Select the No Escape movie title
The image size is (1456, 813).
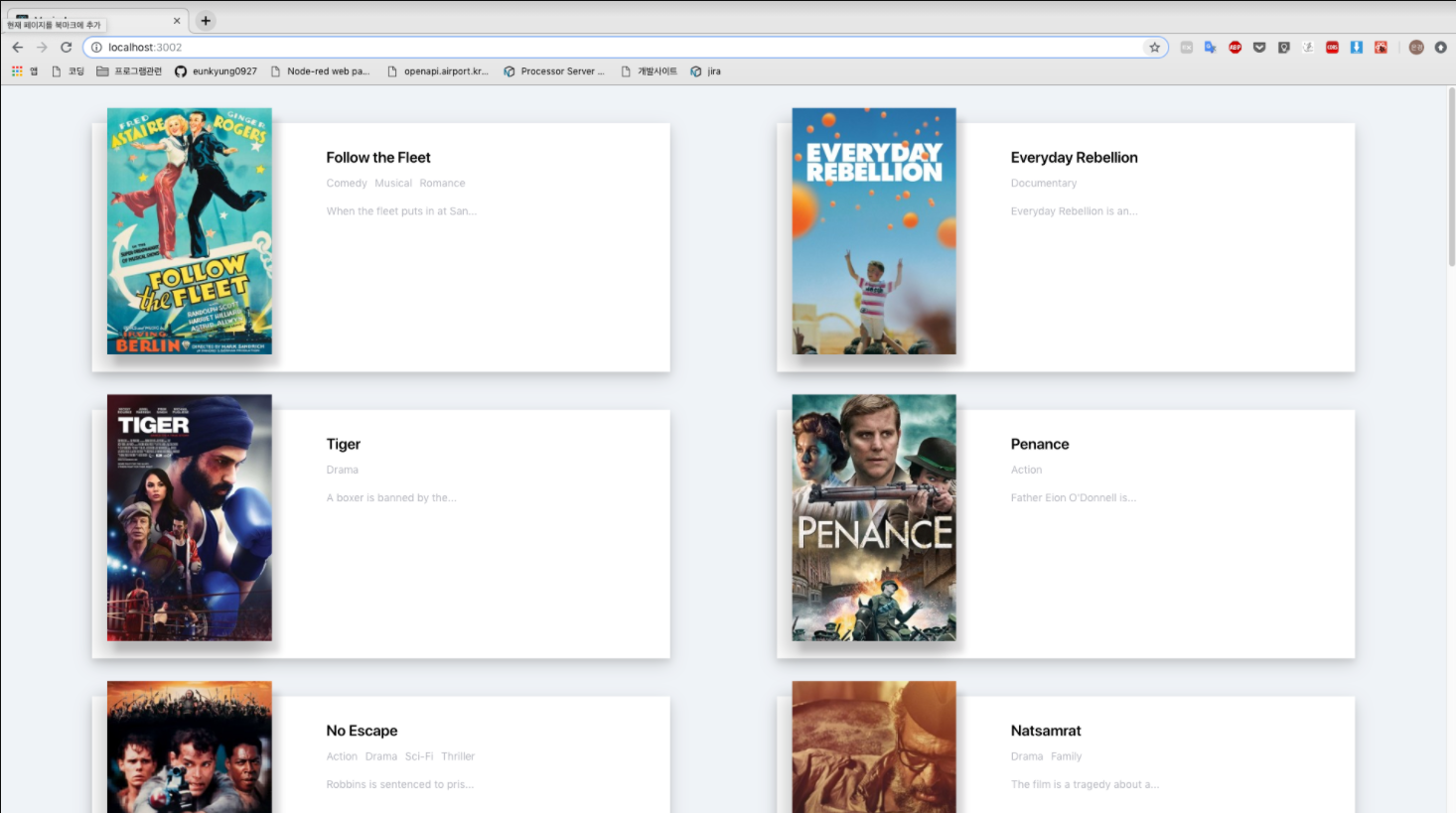(x=362, y=731)
